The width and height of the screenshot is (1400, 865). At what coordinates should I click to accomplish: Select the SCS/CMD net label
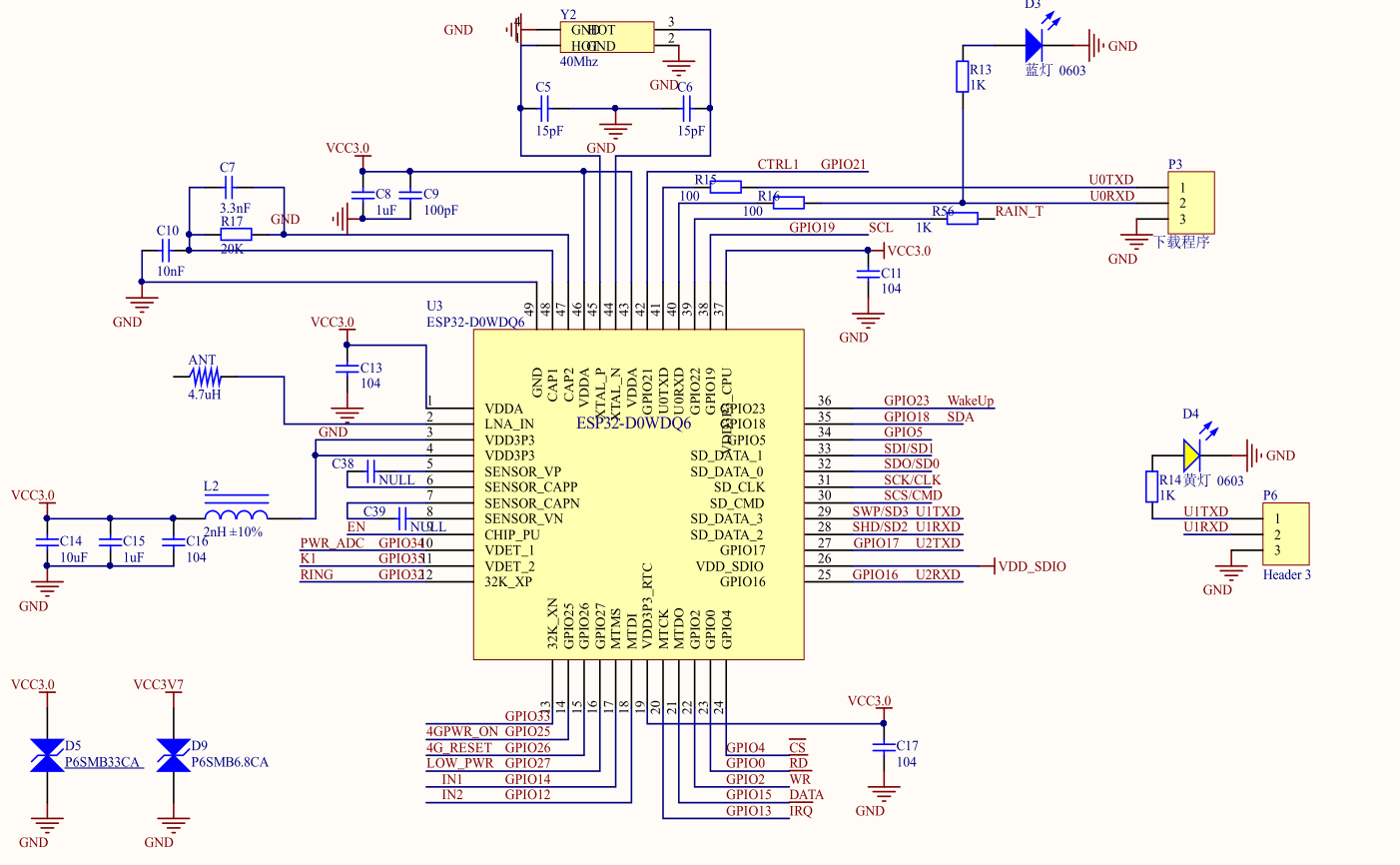tap(913, 495)
